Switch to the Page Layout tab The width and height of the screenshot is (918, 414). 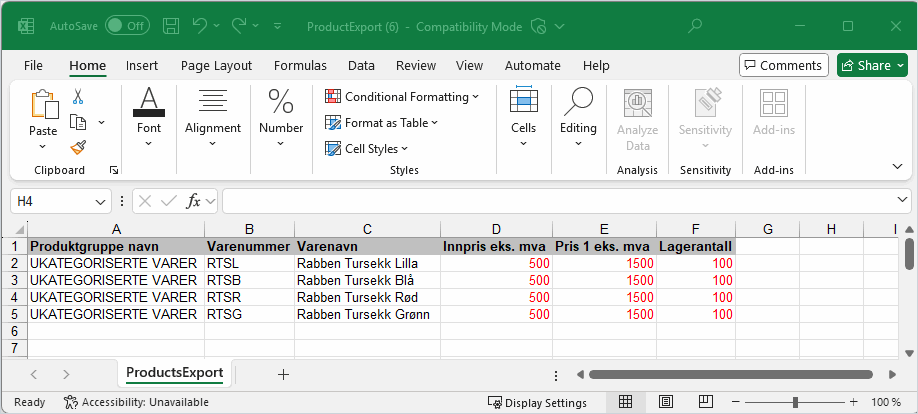(x=216, y=65)
